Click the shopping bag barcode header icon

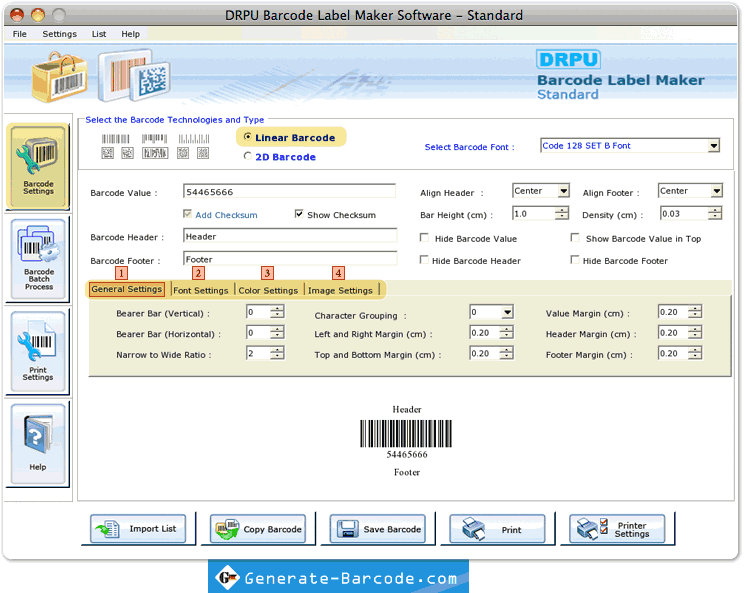point(60,78)
